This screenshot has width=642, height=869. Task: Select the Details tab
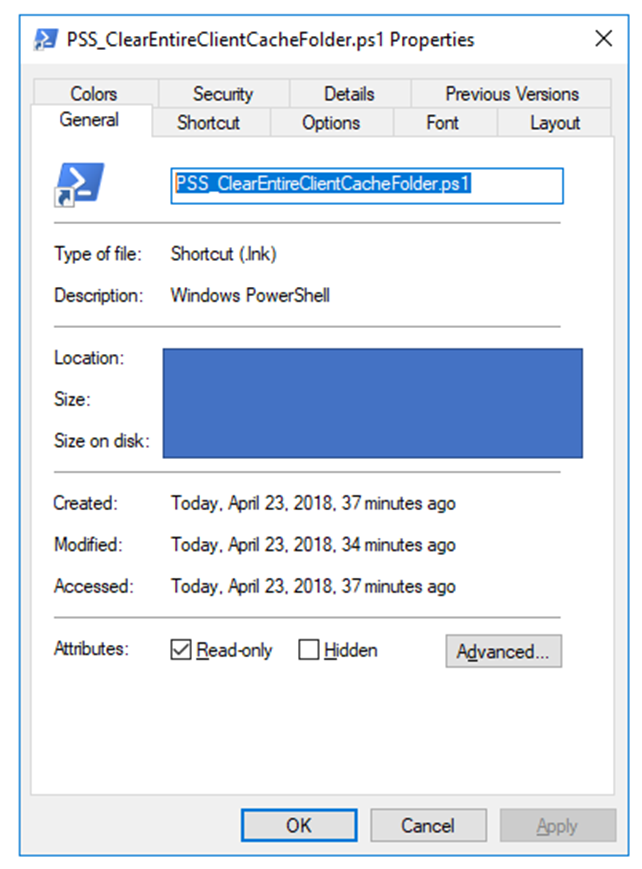pyautogui.click(x=349, y=94)
